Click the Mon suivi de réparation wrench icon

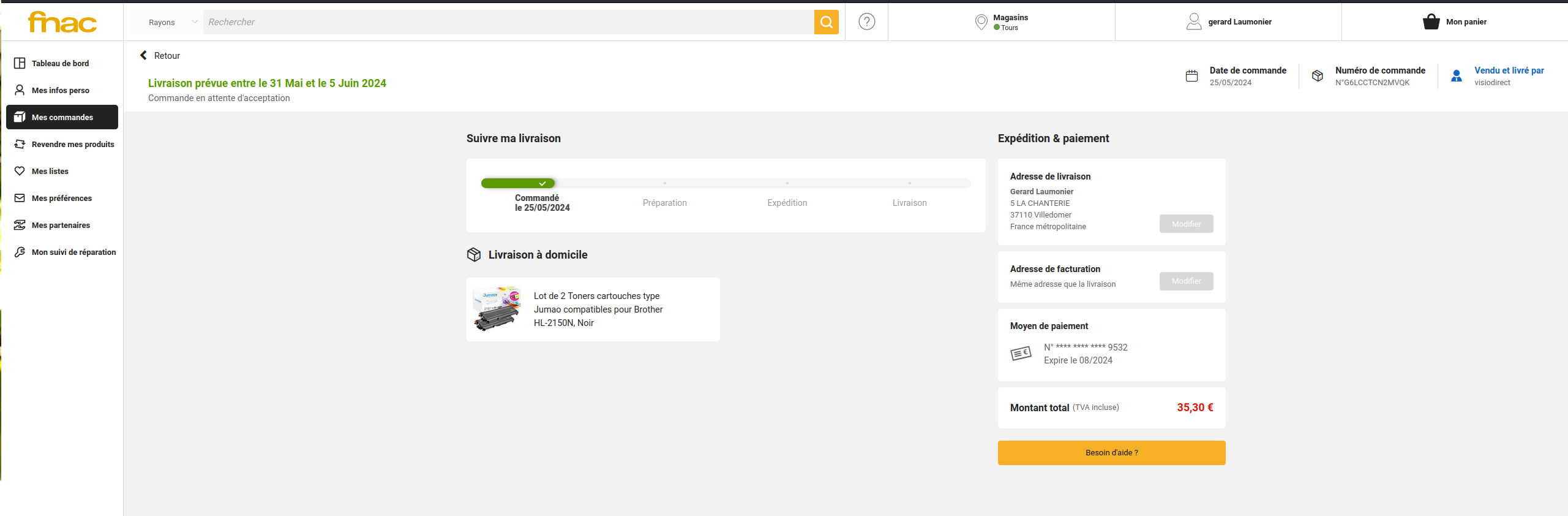20,252
